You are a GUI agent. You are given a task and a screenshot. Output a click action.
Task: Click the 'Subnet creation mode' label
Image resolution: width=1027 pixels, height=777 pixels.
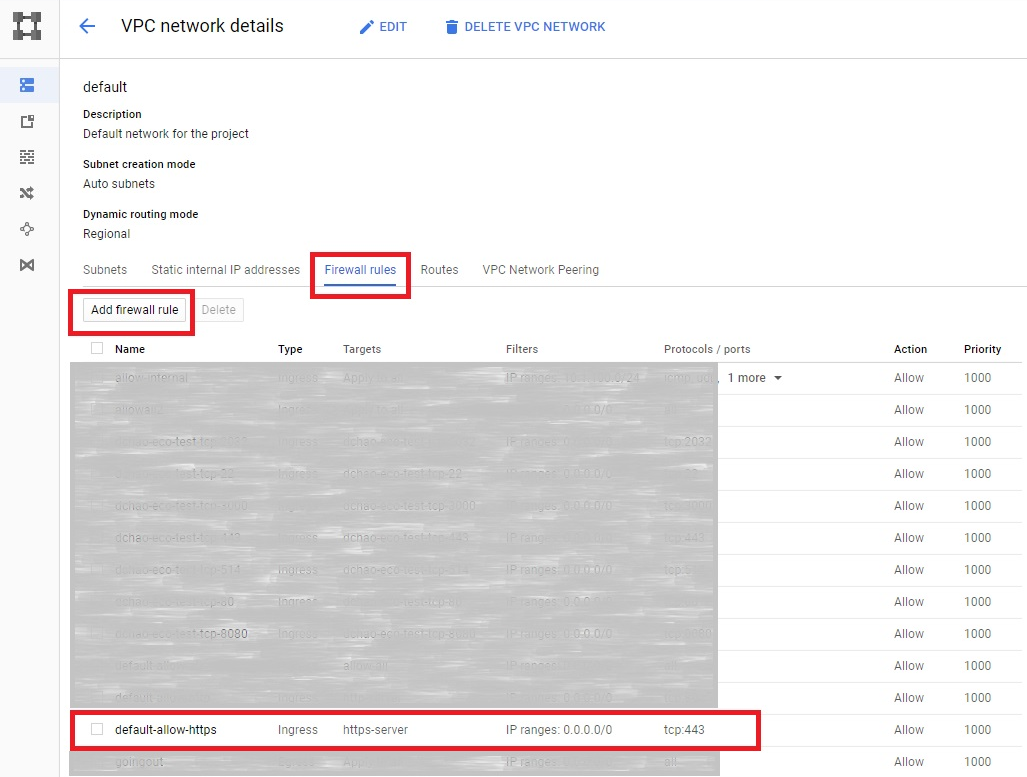click(139, 164)
